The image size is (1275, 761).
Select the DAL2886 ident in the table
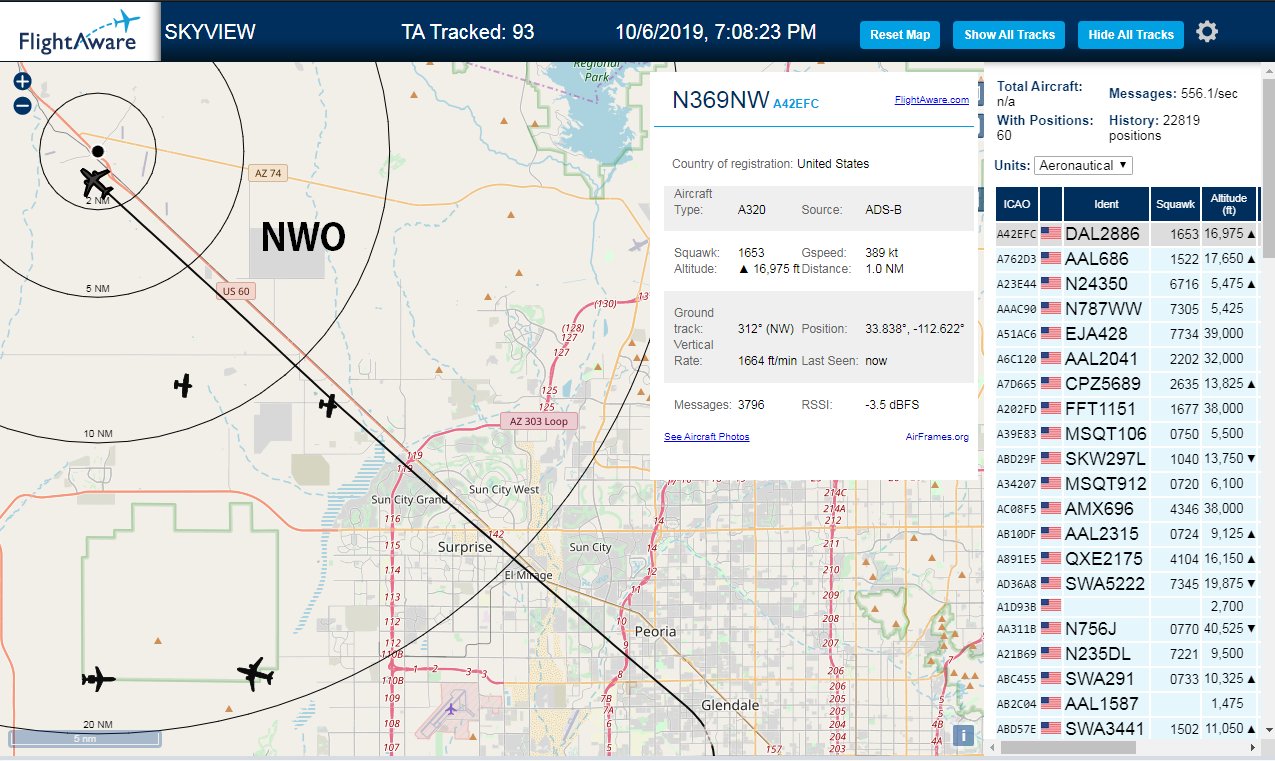pyautogui.click(x=1102, y=233)
